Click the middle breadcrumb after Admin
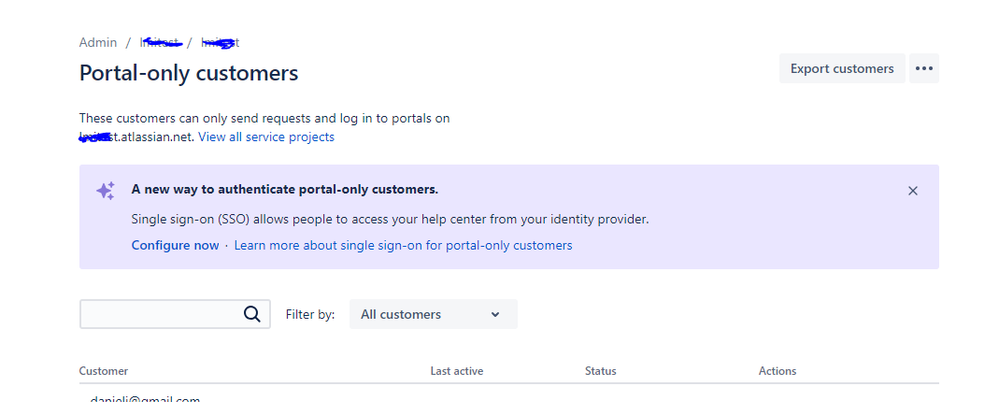The height and width of the screenshot is (402, 999). [160, 43]
